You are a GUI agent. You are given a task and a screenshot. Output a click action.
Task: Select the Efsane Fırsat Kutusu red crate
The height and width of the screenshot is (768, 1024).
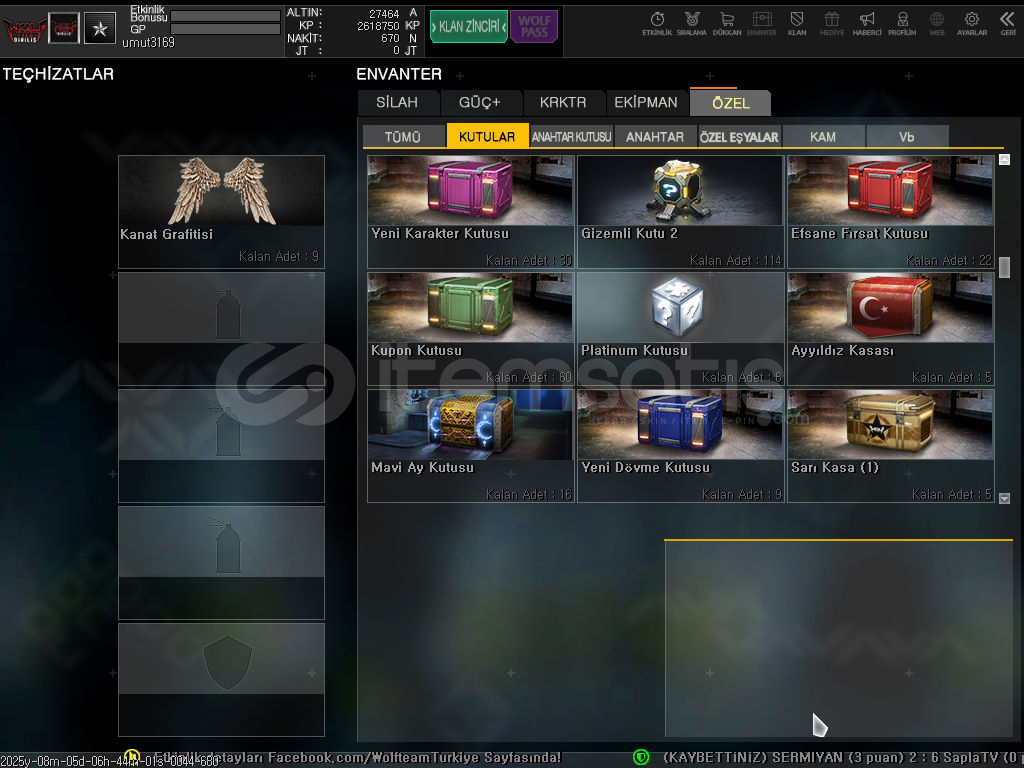890,212
